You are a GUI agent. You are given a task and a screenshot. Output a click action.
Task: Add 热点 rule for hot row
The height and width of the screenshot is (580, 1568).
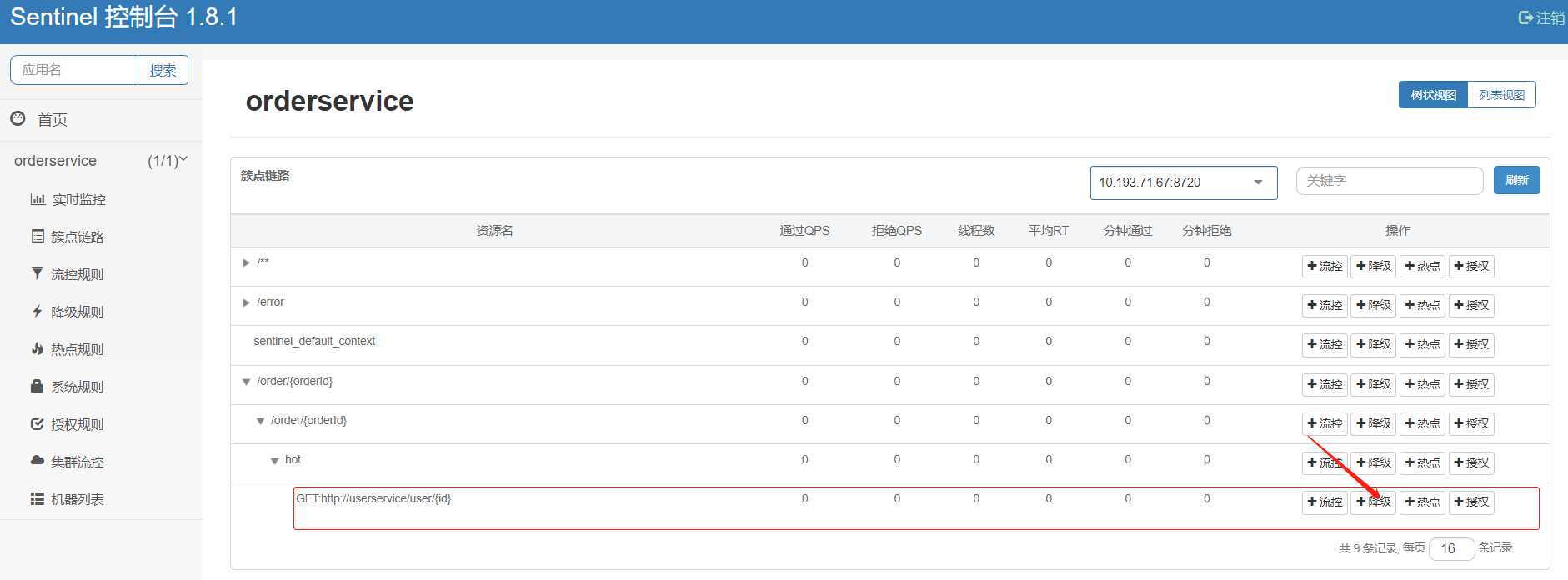click(1422, 462)
